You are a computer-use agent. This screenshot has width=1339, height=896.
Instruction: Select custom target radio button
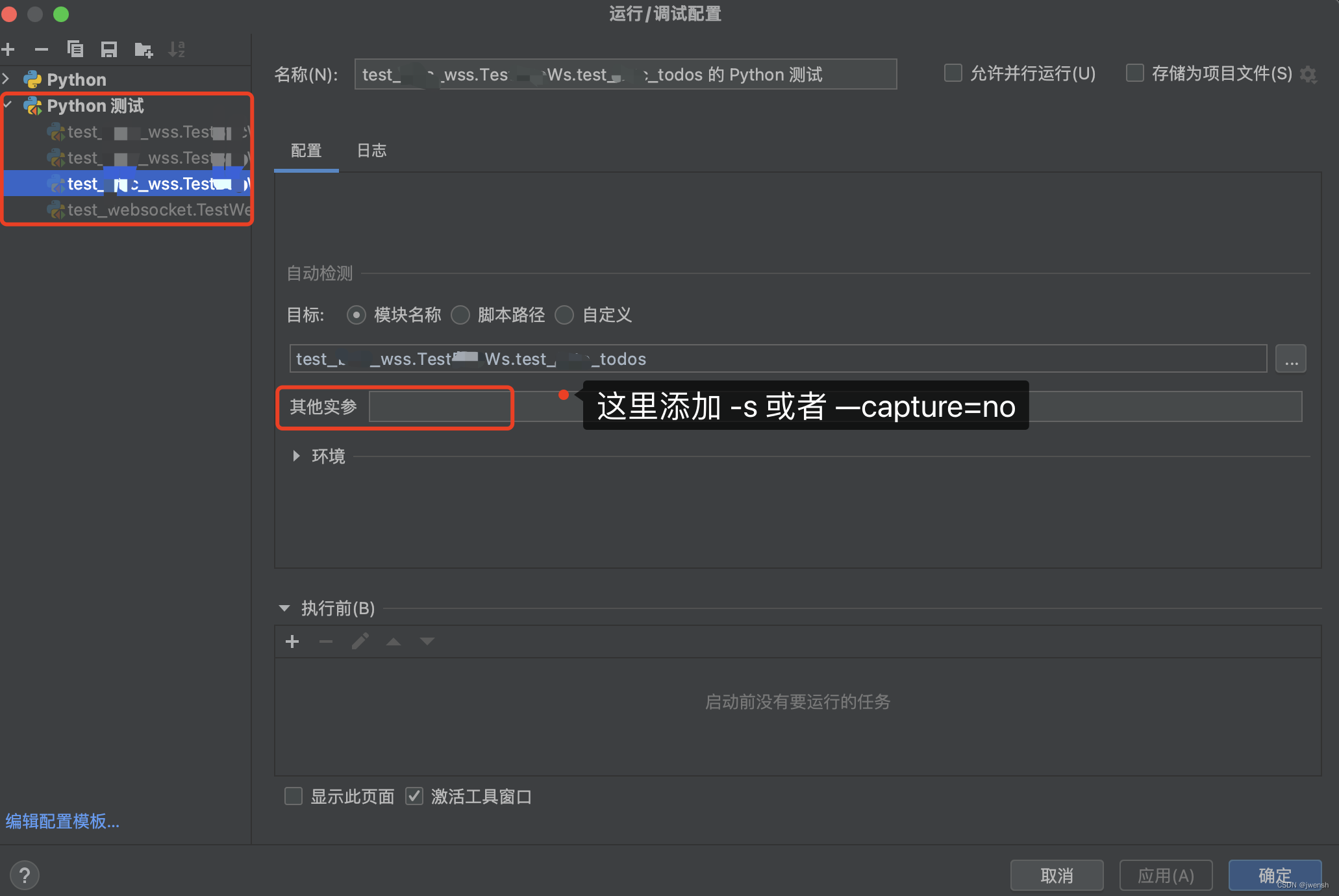pyautogui.click(x=564, y=315)
